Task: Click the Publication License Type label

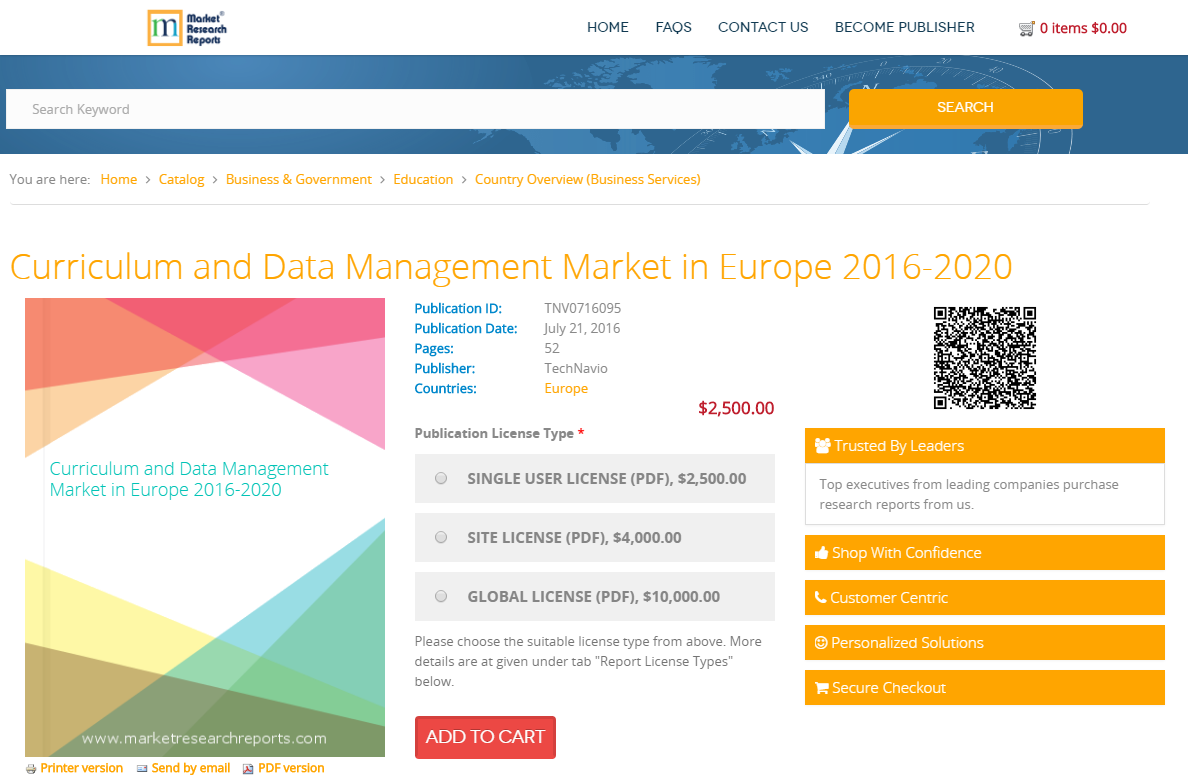Action: tap(494, 433)
